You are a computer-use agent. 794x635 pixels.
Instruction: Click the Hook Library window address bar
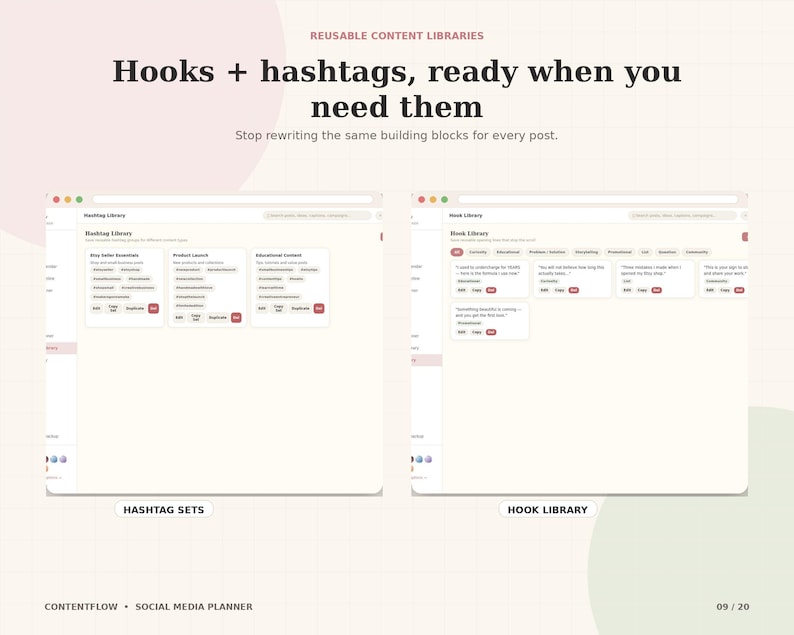click(598, 200)
